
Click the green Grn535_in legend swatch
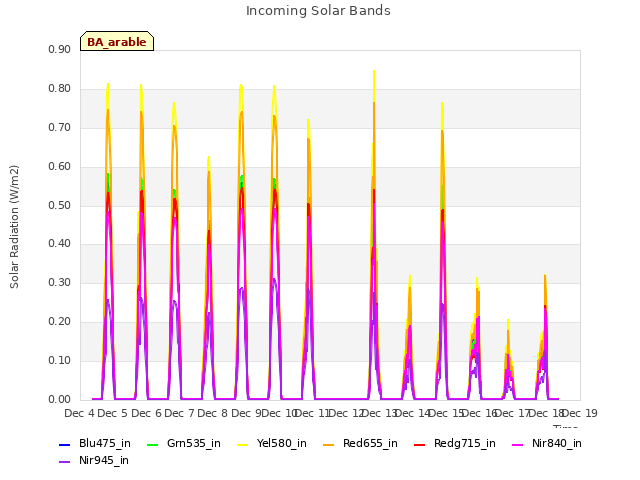point(152,444)
